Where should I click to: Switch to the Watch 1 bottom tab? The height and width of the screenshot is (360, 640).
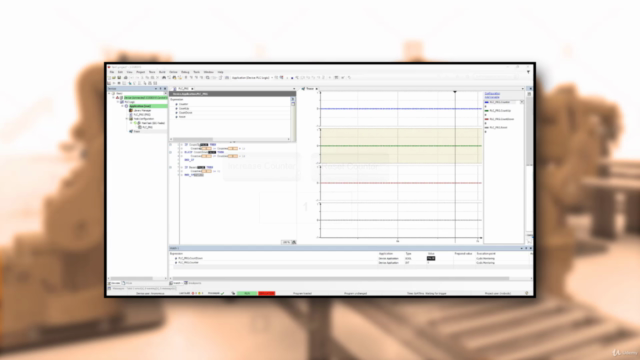(176, 283)
